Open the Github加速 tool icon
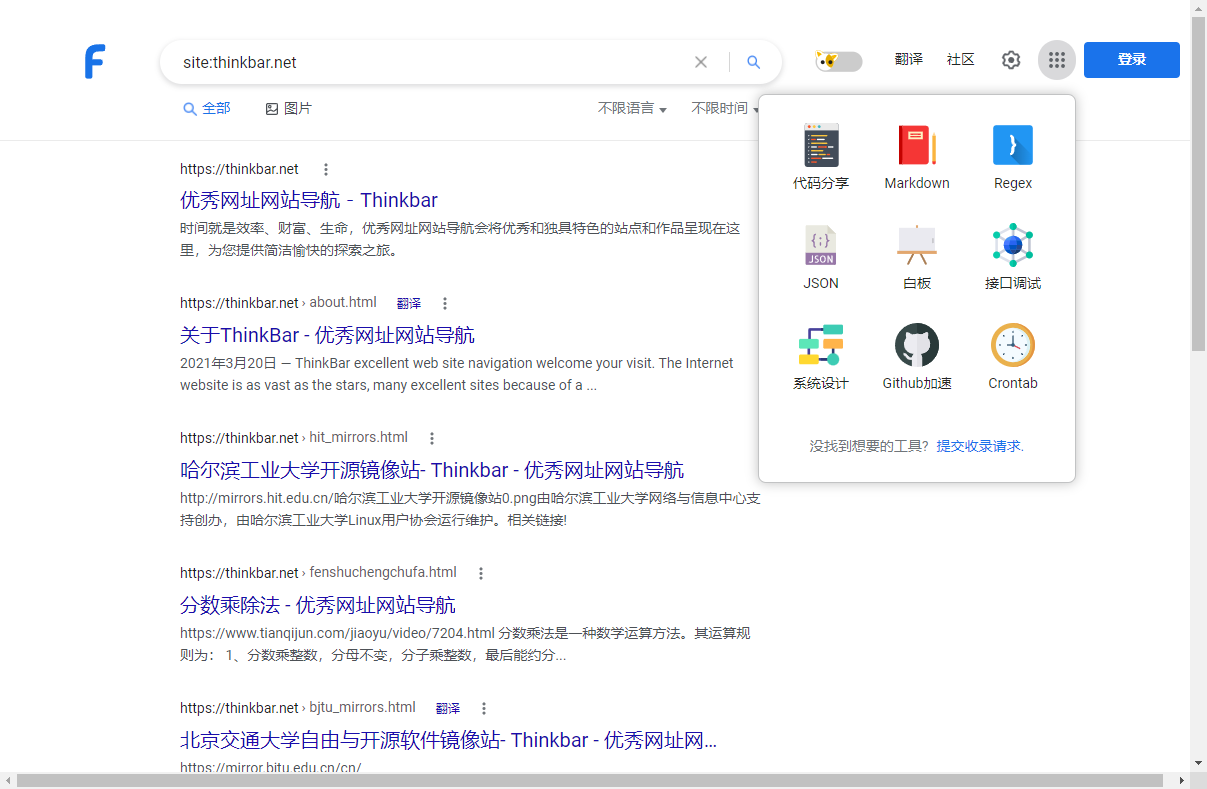The height and width of the screenshot is (789, 1207). 917,345
